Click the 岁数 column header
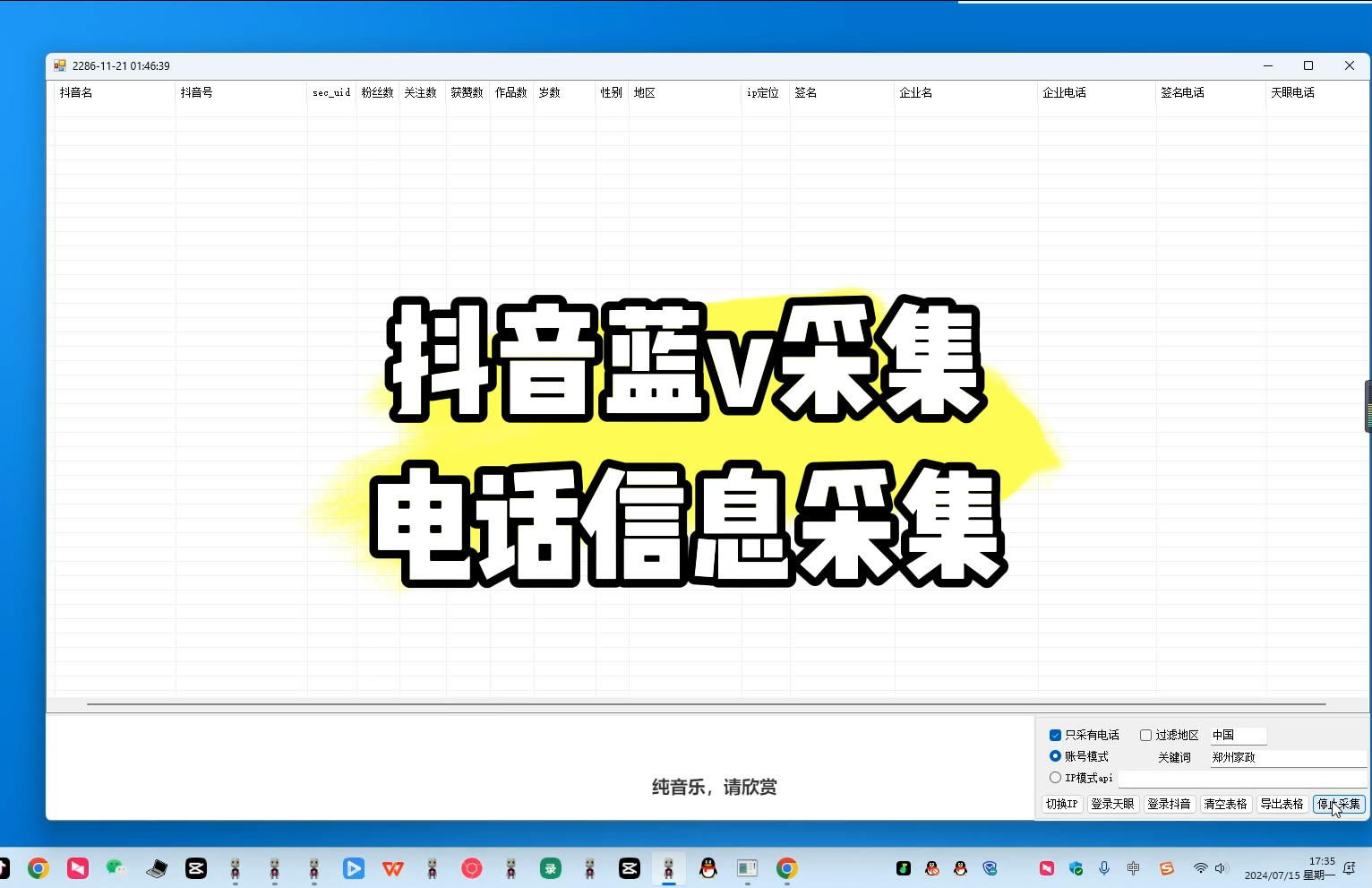Image resolution: width=1372 pixels, height=888 pixels. click(564, 92)
